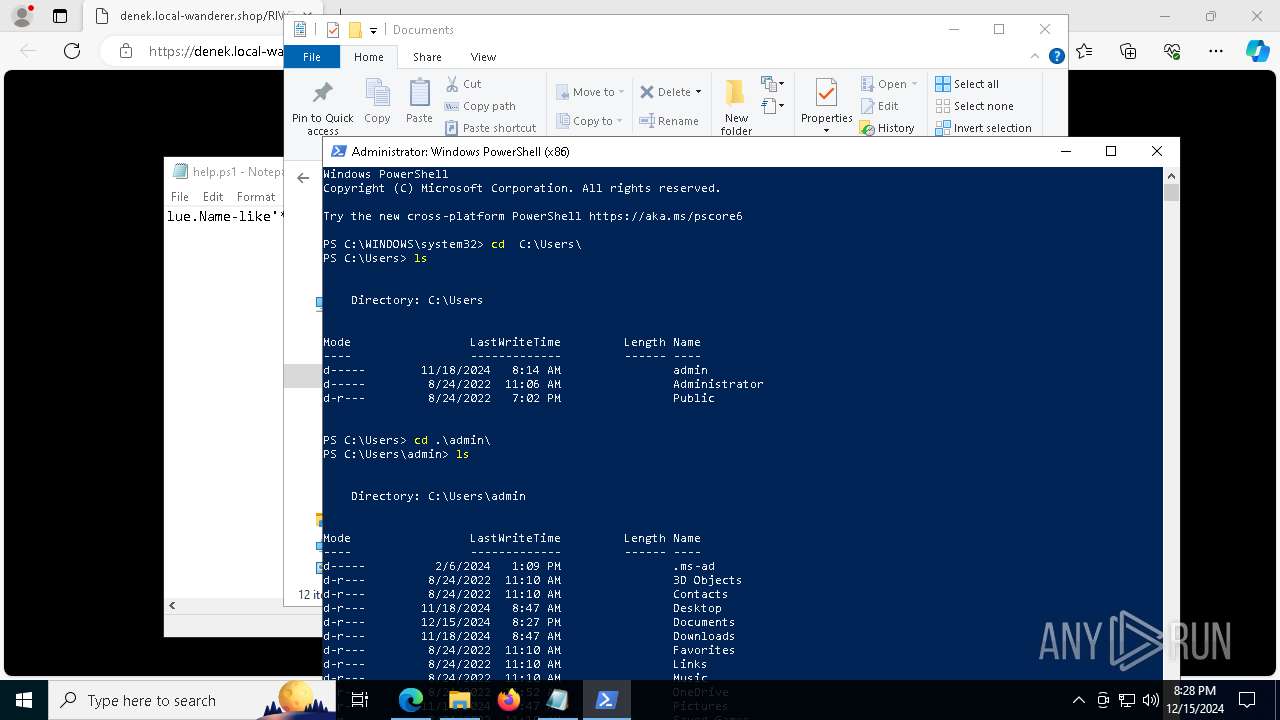The width and height of the screenshot is (1280, 720).
Task: Switch to the View ribbon tab
Action: (483, 57)
